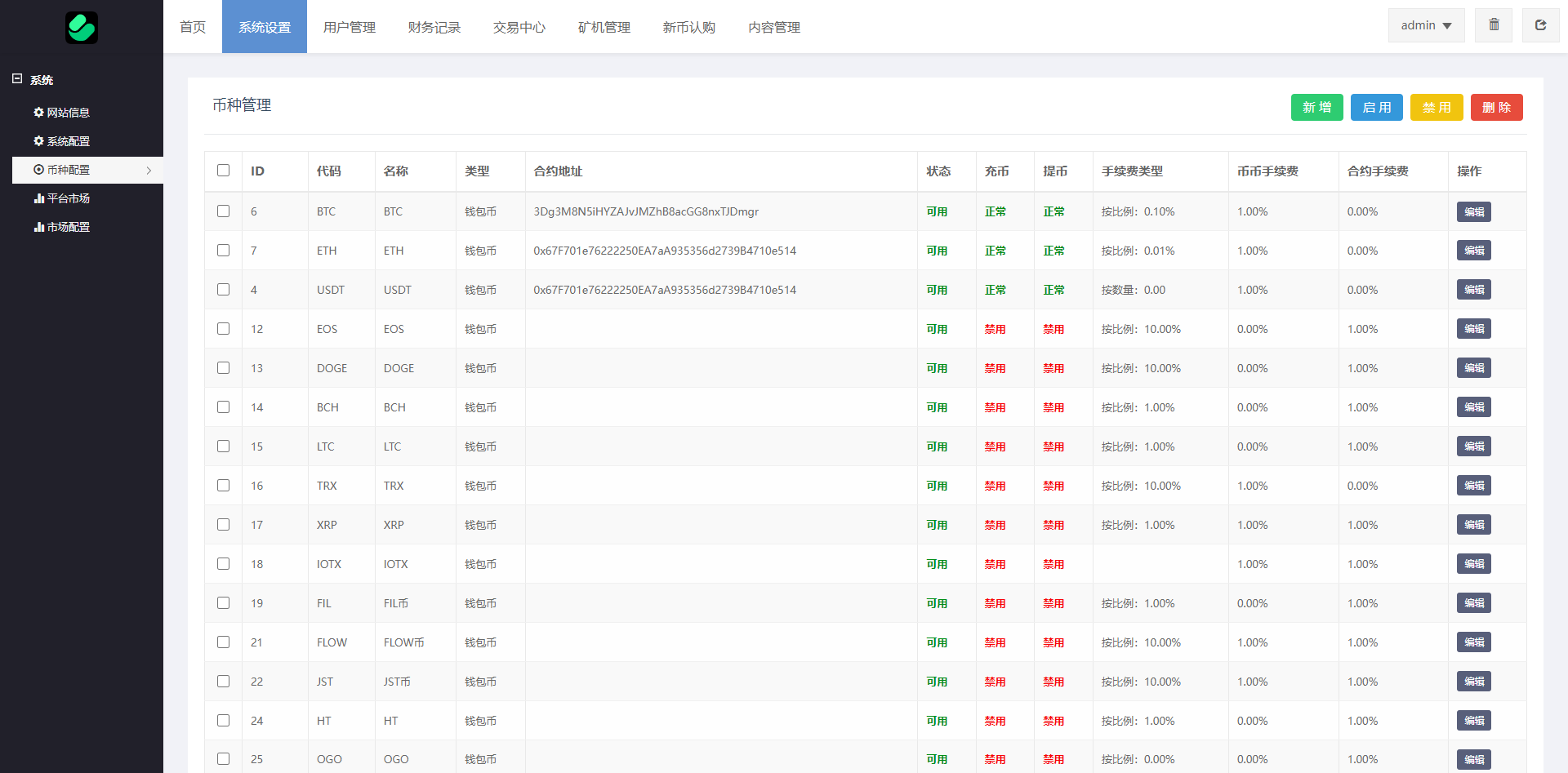1568x773 pixels.
Task: Open the admin user dropdown
Action: pos(1426,25)
